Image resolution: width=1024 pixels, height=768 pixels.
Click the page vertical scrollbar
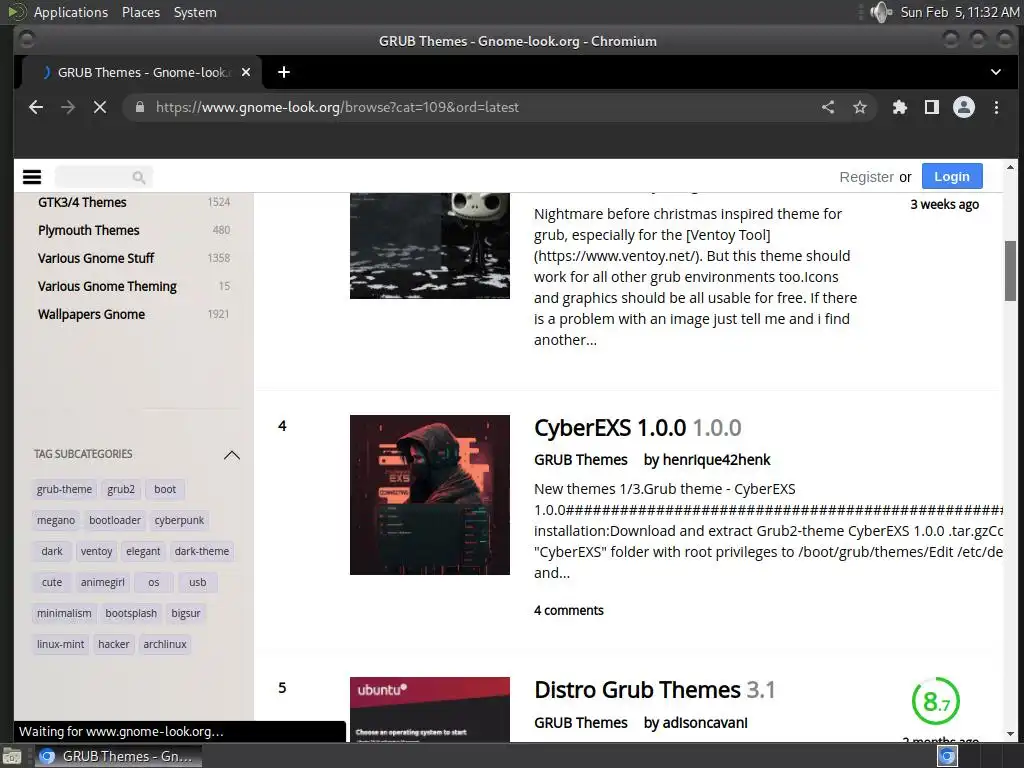pos(1010,270)
